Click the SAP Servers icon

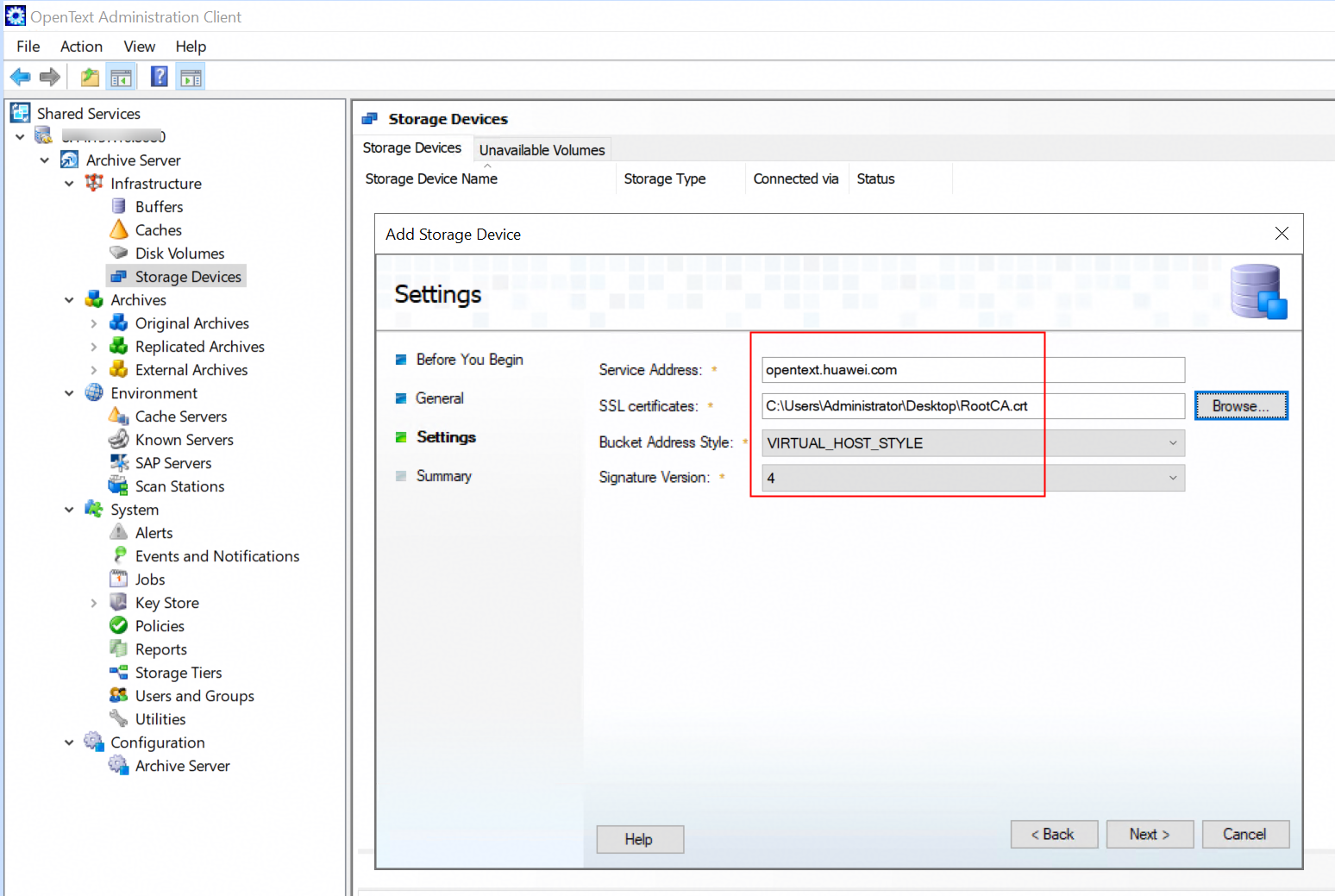[119, 462]
